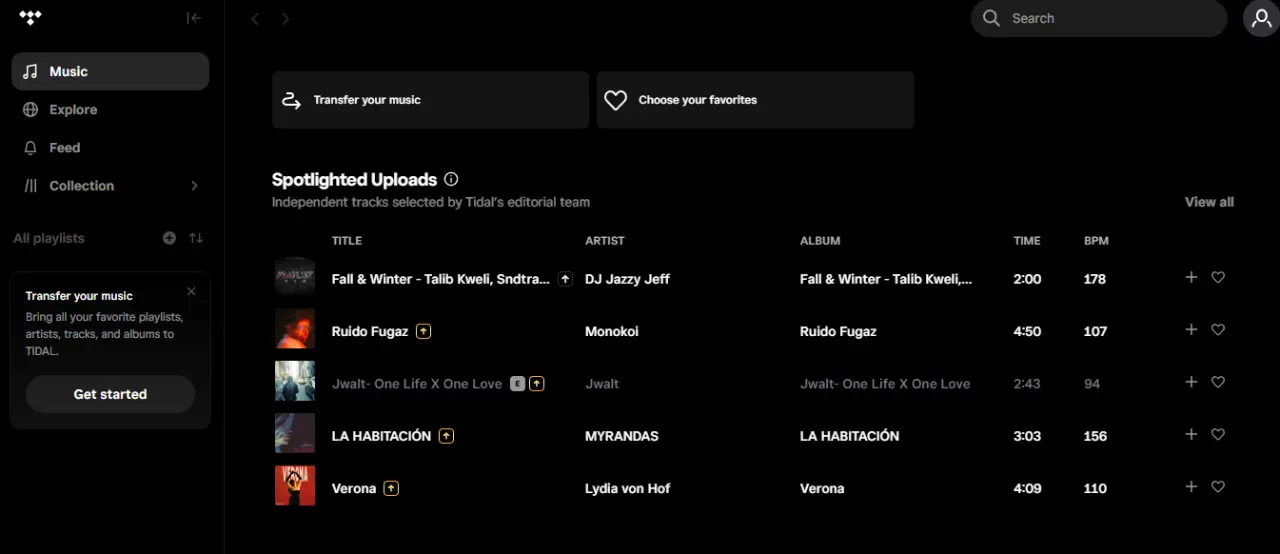Open the Verona album link
Screen dimensions: 1280x554
coord(822,488)
